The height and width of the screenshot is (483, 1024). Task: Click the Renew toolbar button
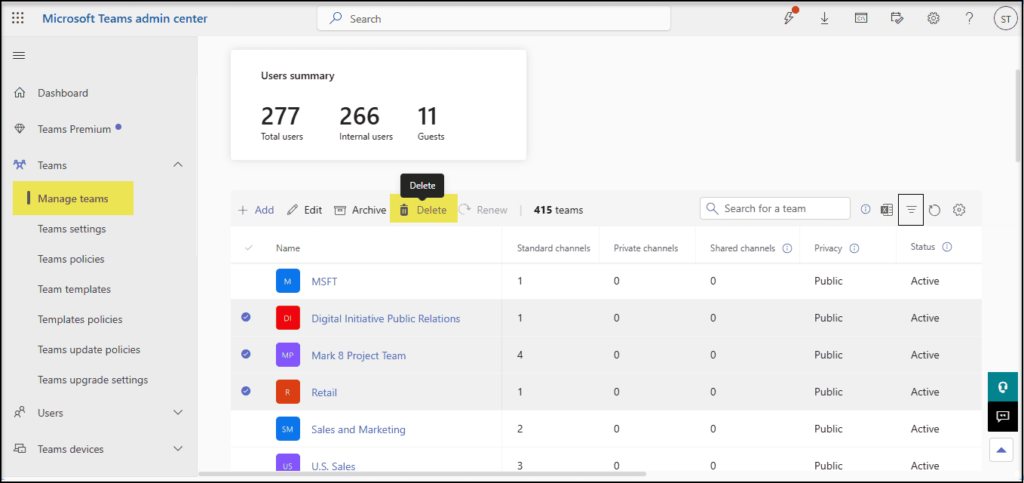[x=483, y=210]
